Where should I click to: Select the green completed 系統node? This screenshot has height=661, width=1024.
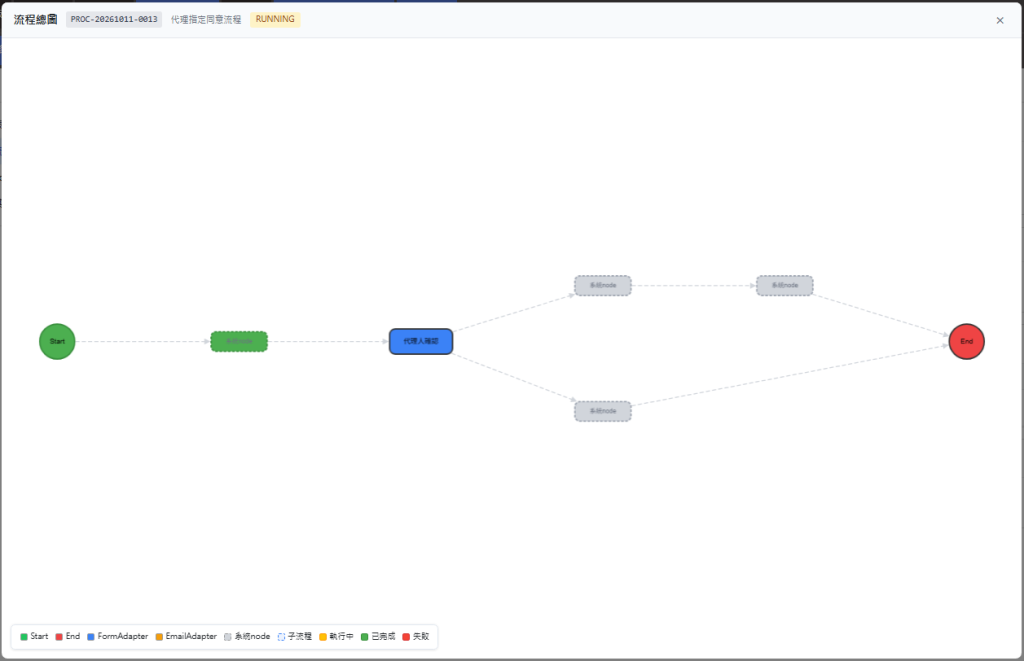coord(239,342)
